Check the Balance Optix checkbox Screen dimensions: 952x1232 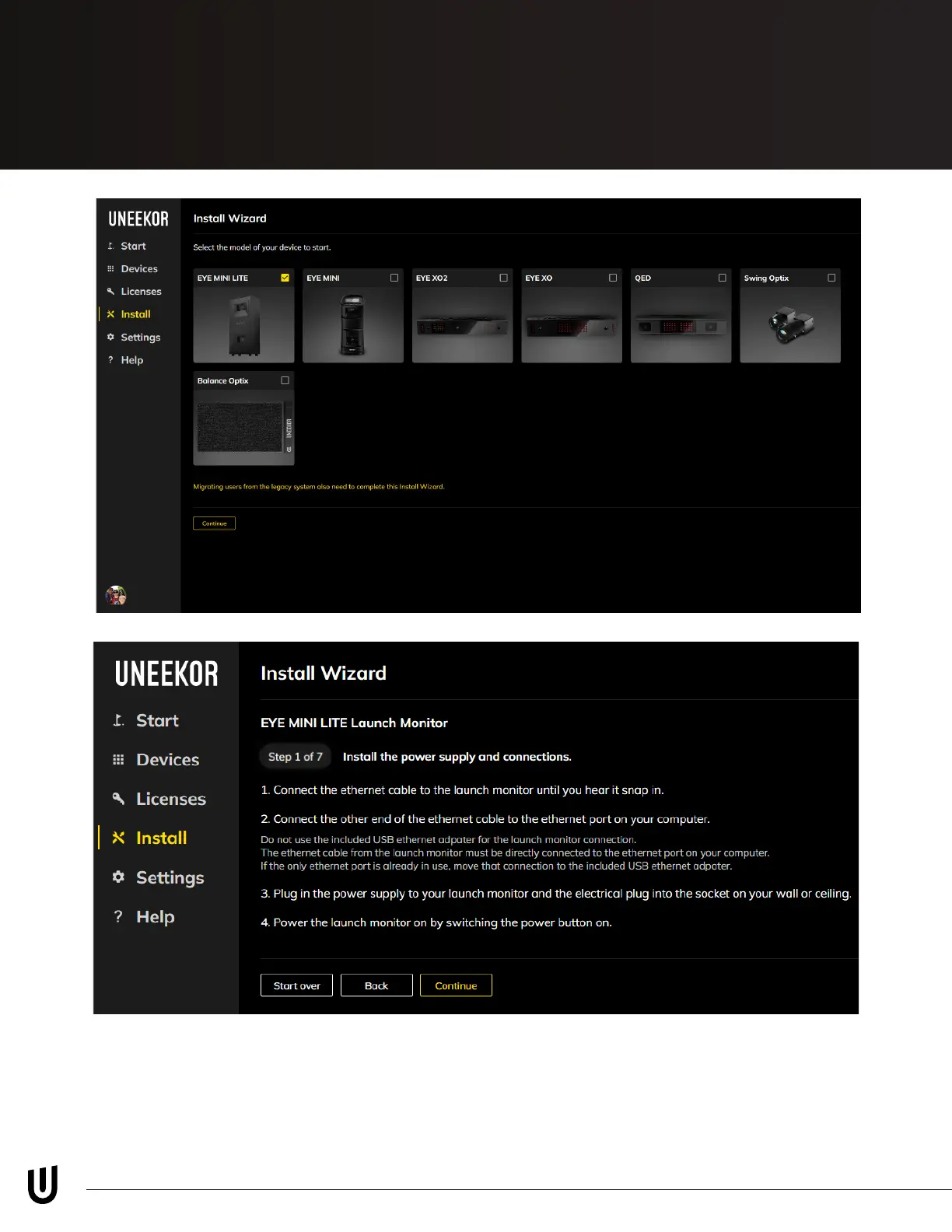pyautogui.click(x=285, y=380)
